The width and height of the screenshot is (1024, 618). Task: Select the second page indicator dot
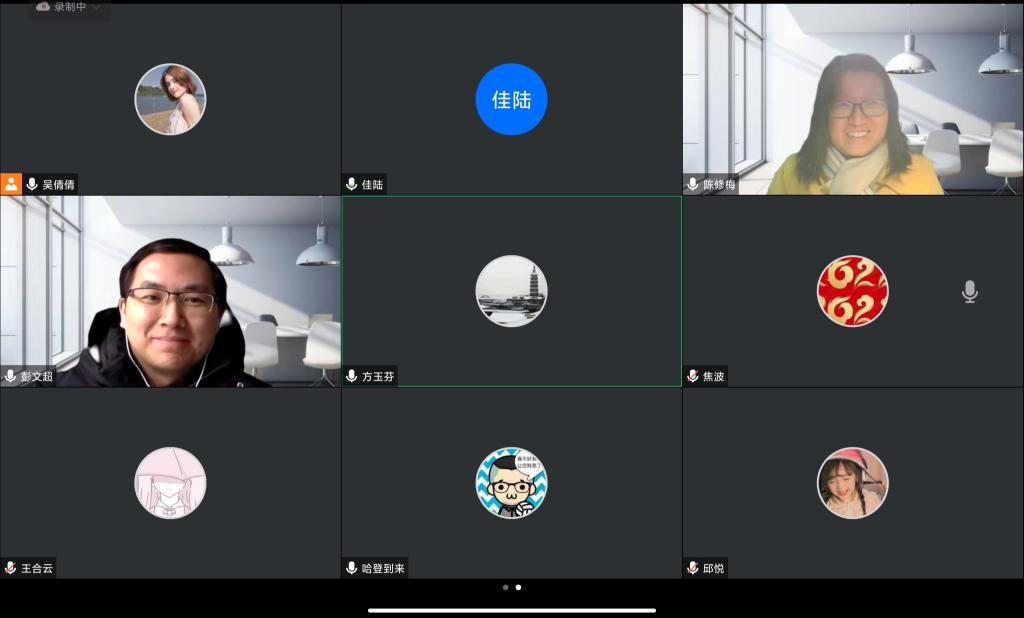(518, 588)
